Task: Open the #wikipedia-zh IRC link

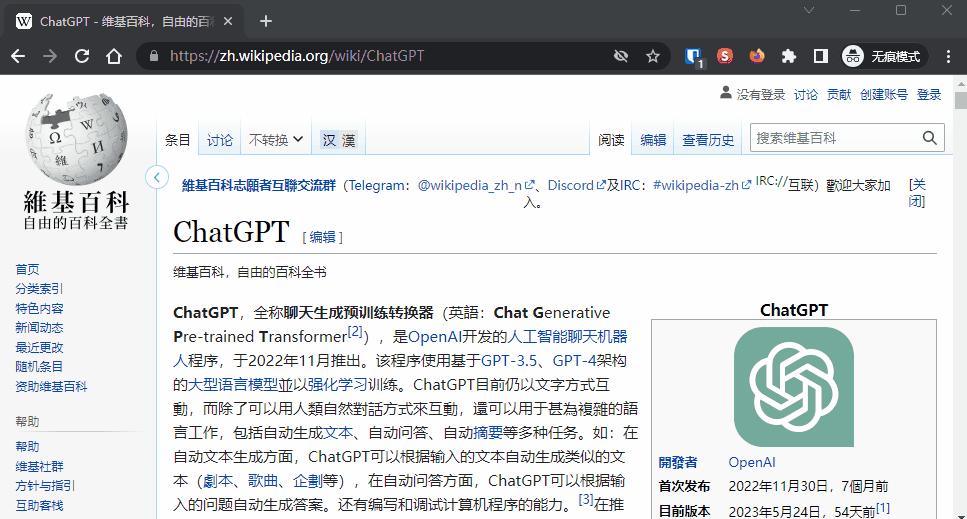Action: coord(701,186)
